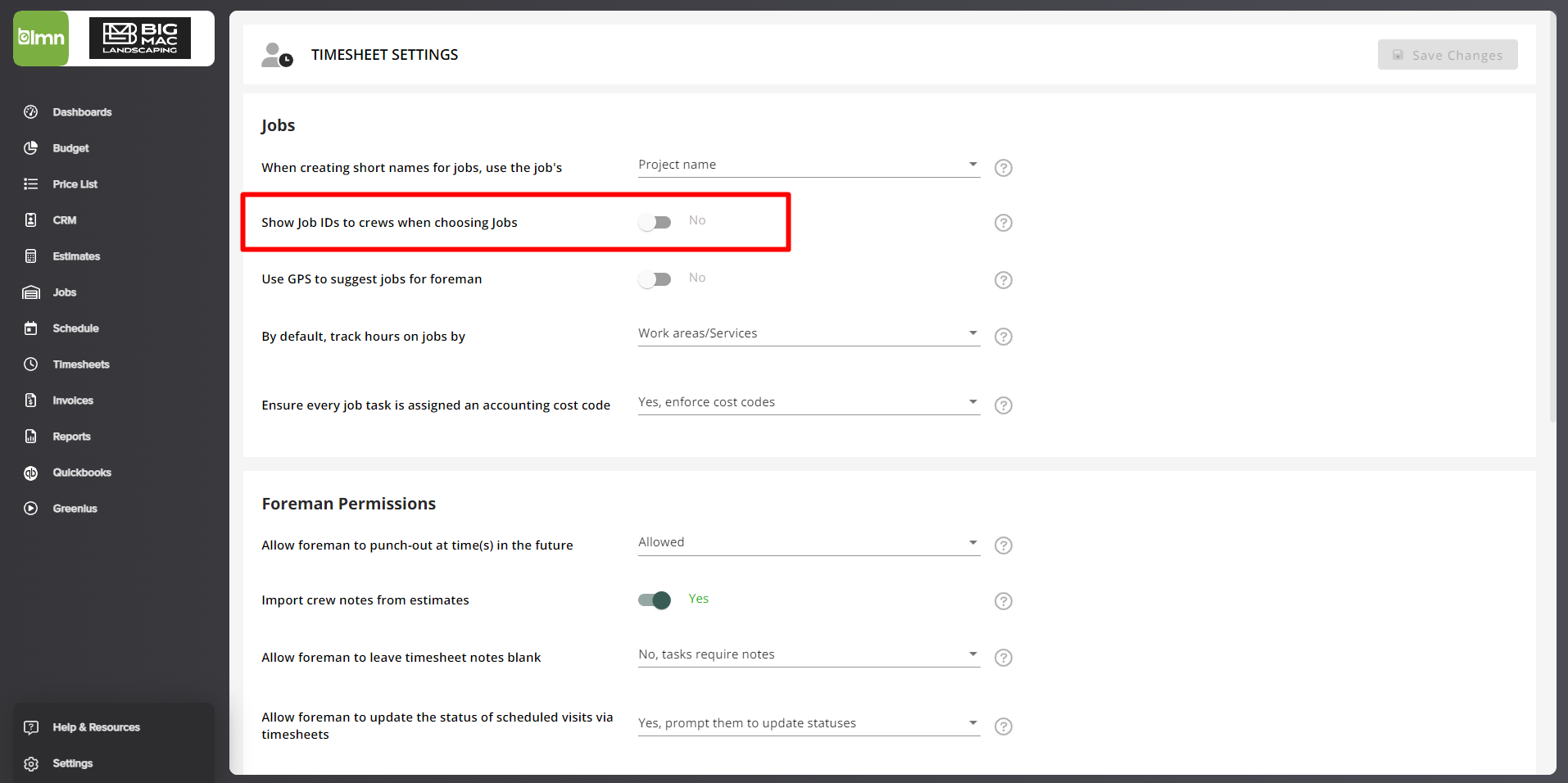Open Help & Resources link

(x=96, y=727)
